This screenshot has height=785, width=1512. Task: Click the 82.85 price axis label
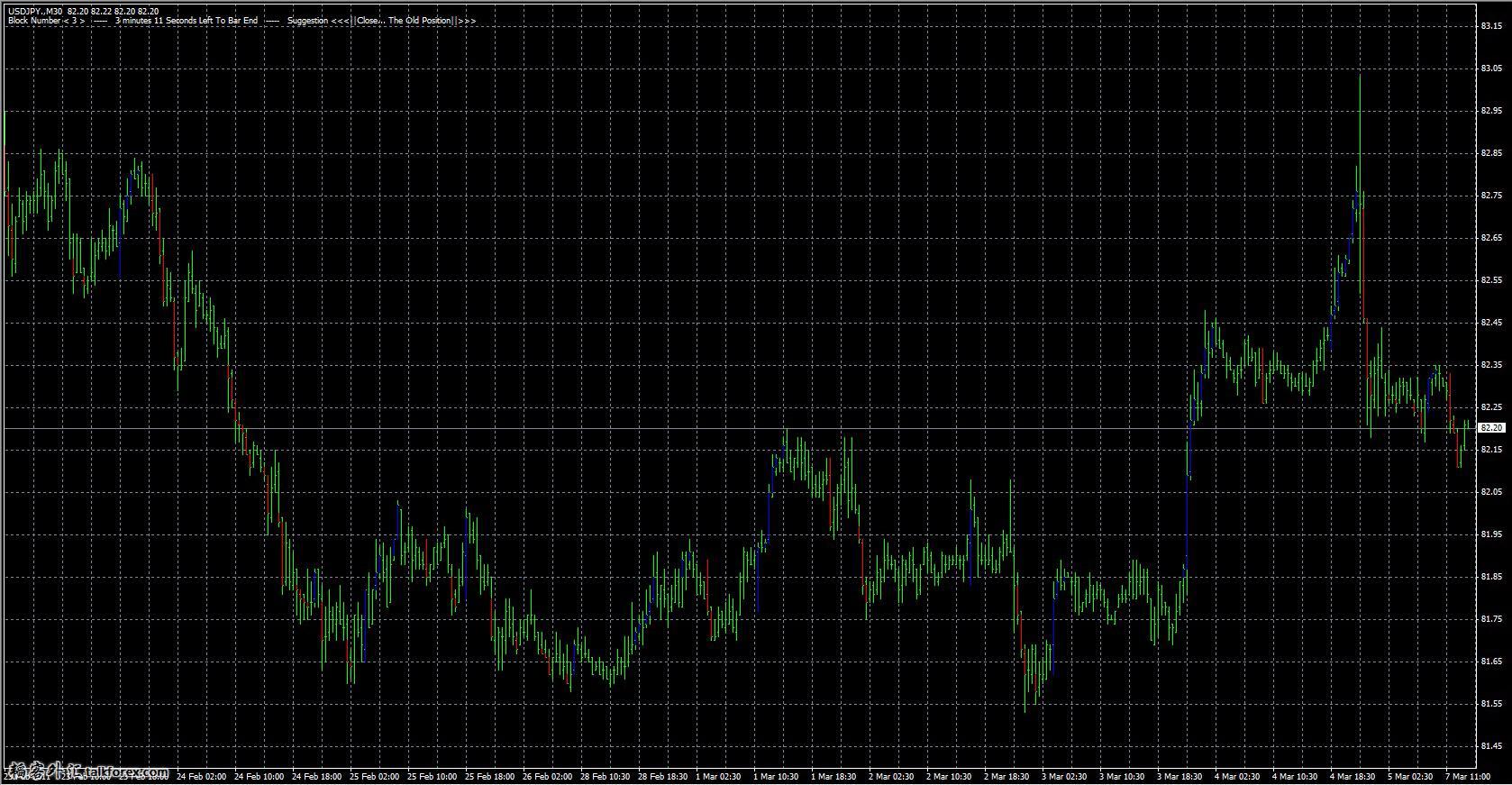pos(1490,153)
